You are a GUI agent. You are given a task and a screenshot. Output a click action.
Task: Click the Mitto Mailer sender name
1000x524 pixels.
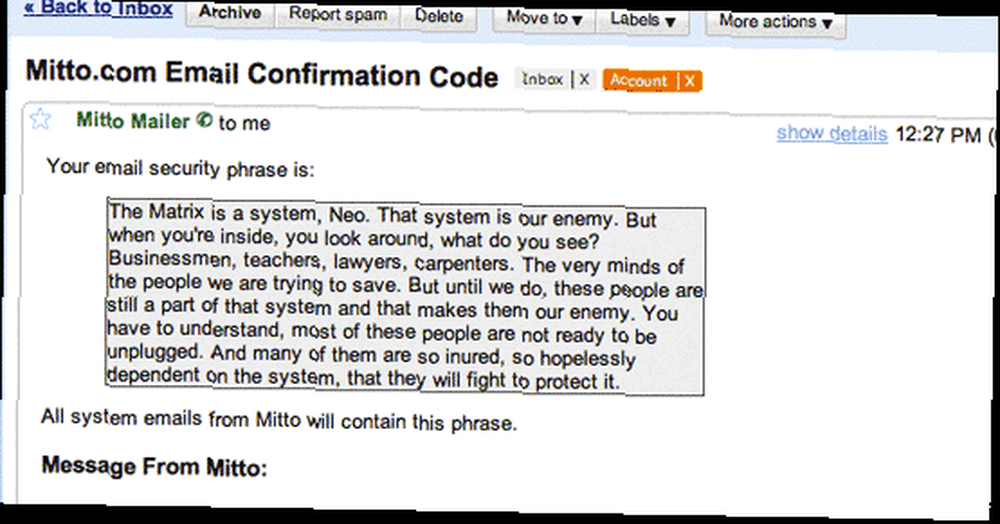coord(133,120)
